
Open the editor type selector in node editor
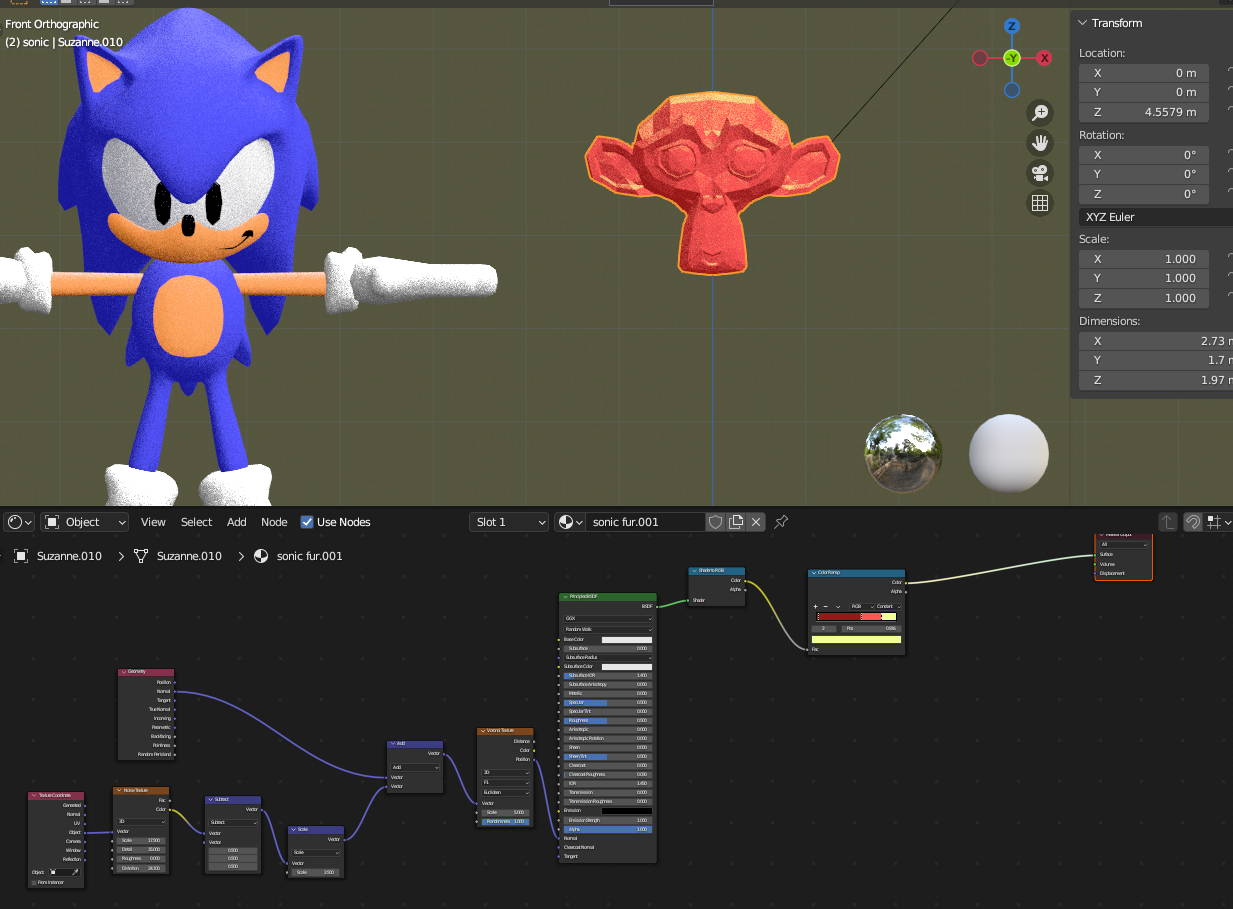19,522
